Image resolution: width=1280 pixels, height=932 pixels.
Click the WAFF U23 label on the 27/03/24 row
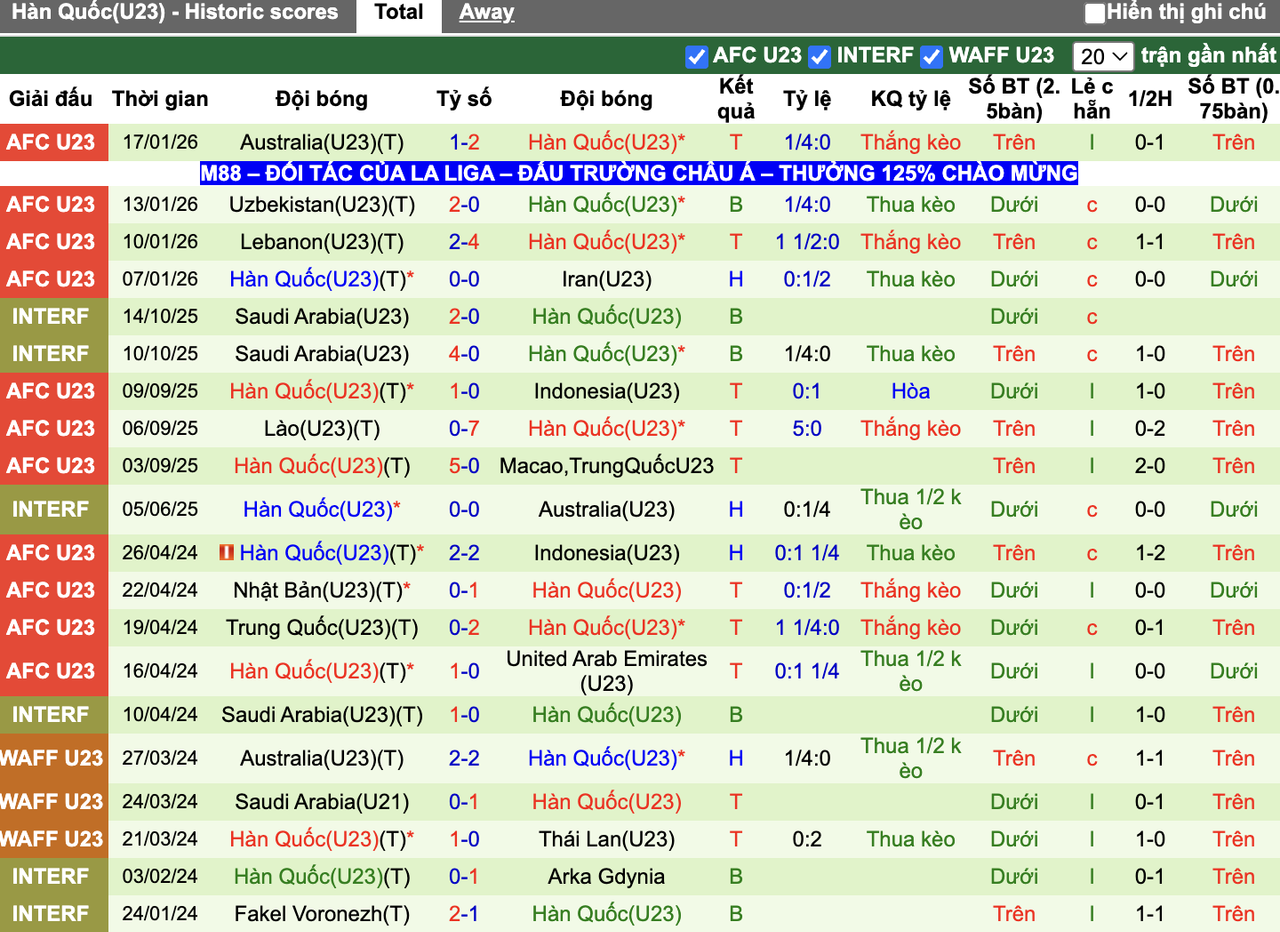click(x=54, y=758)
